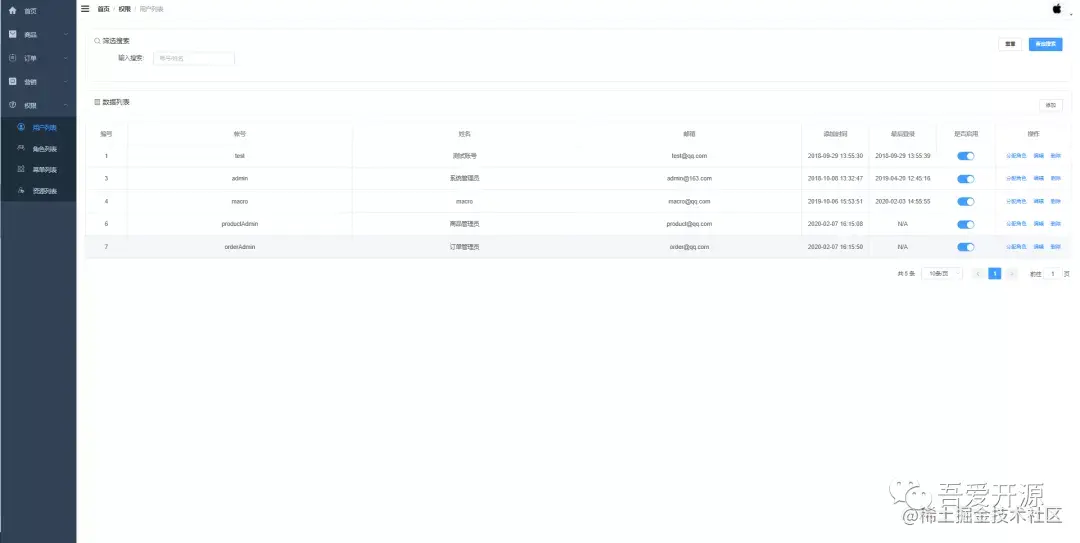Assign role for productAdmin account
The image size is (1080, 543).
(1016, 224)
